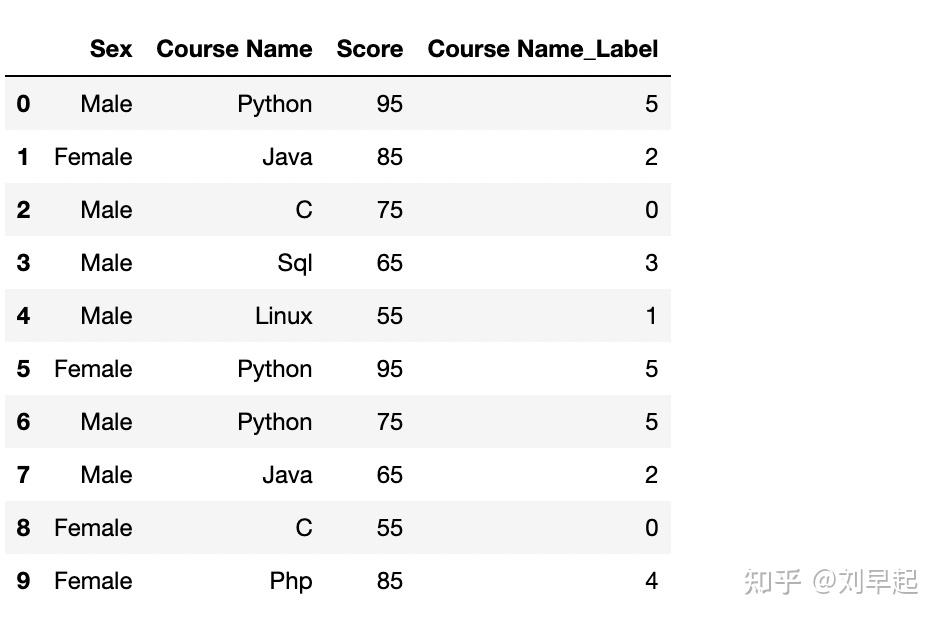
Task: Click the 知乎 @刘早起 watermark text
Action: click(x=830, y=581)
